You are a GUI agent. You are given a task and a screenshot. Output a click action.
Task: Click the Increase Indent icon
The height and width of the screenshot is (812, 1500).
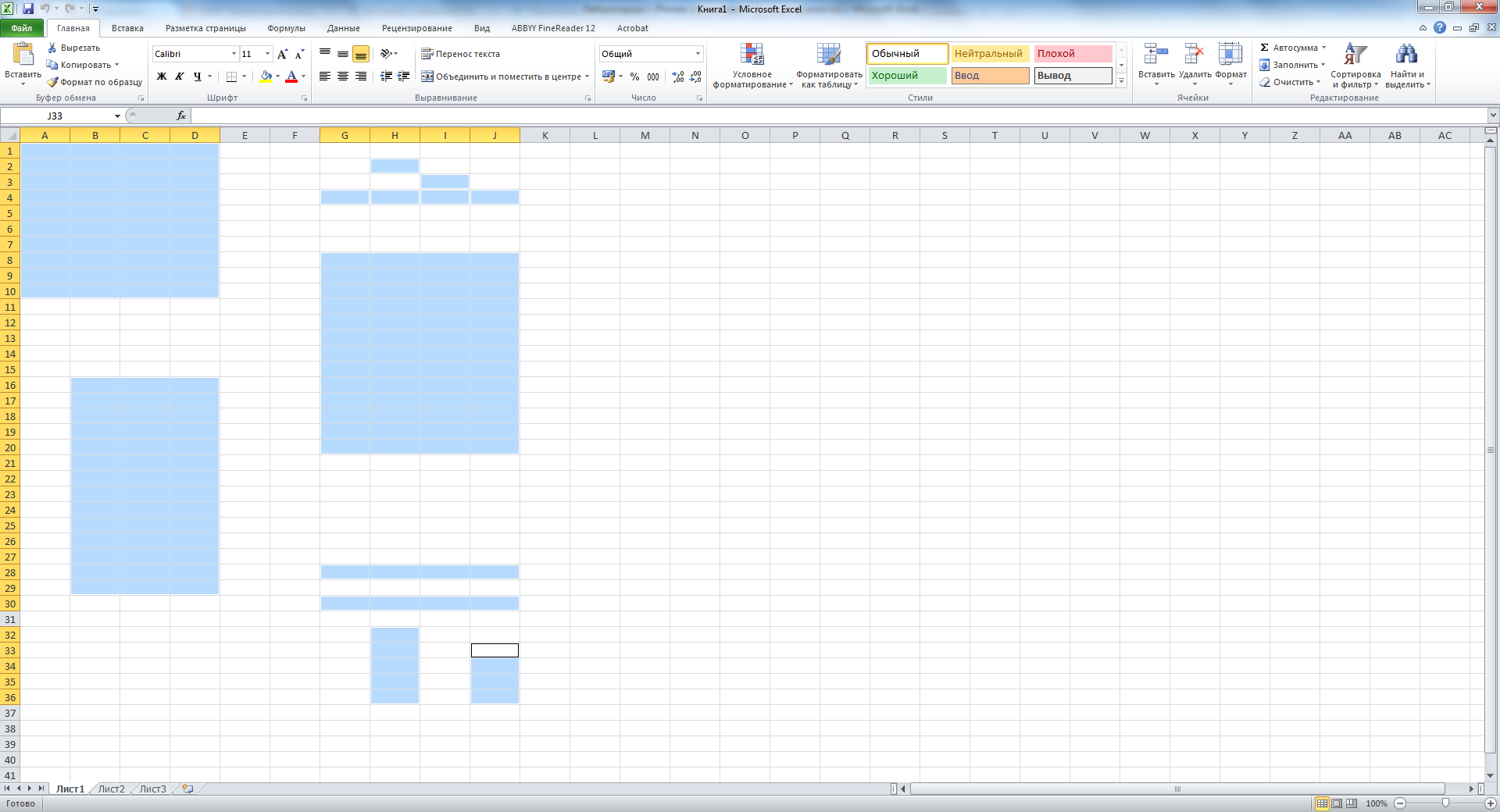404,77
